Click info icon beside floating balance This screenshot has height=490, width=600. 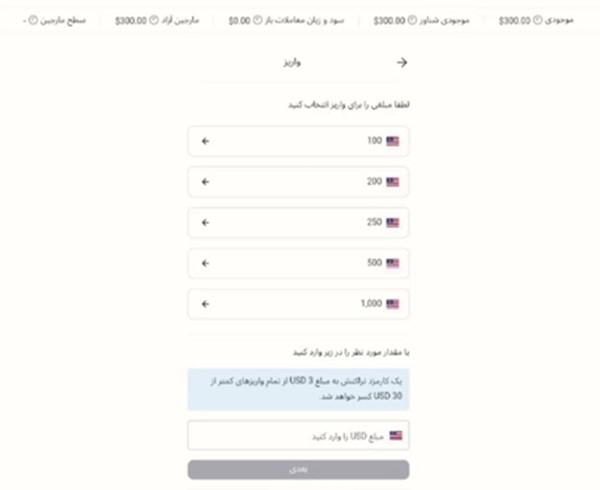pos(413,20)
